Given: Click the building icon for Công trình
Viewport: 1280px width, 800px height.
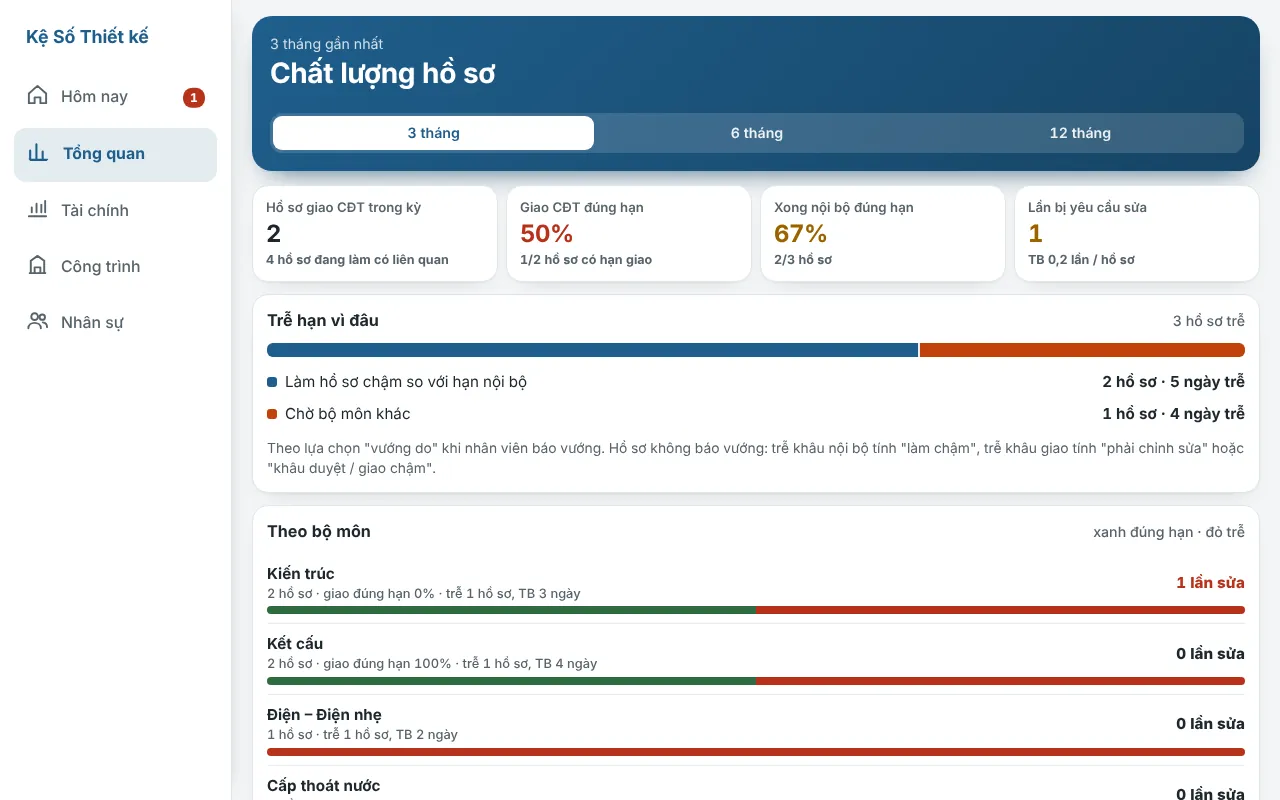Looking at the screenshot, I should [x=38, y=266].
